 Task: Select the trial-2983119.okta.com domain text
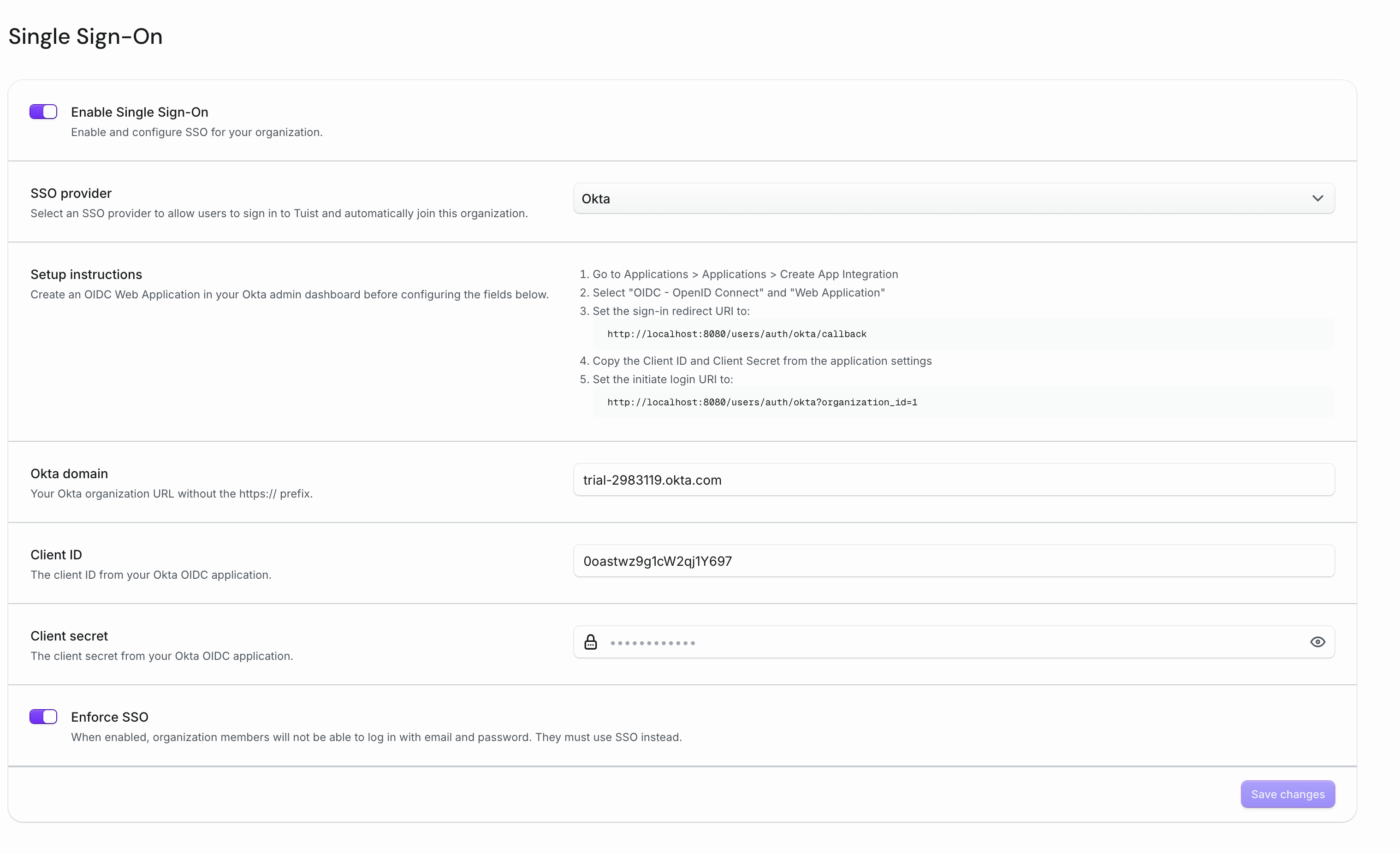(652, 480)
